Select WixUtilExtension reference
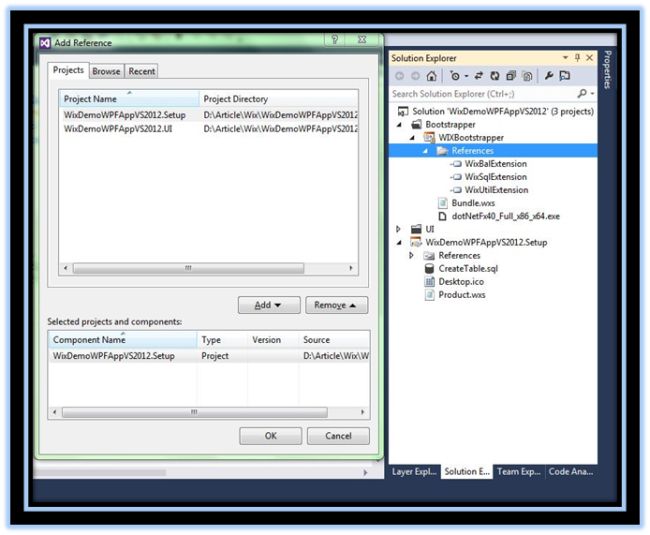 coord(496,190)
